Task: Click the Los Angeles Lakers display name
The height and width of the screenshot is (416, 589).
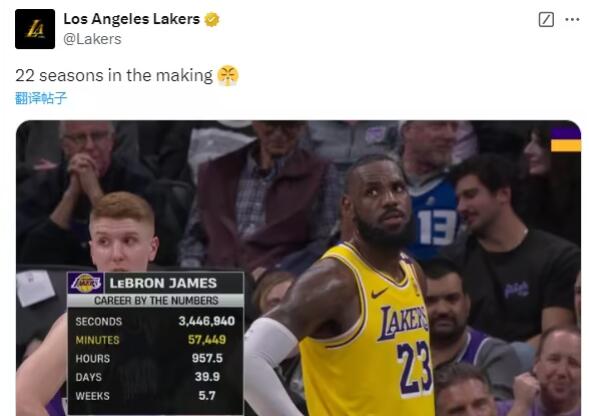Action: pos(131,19)
